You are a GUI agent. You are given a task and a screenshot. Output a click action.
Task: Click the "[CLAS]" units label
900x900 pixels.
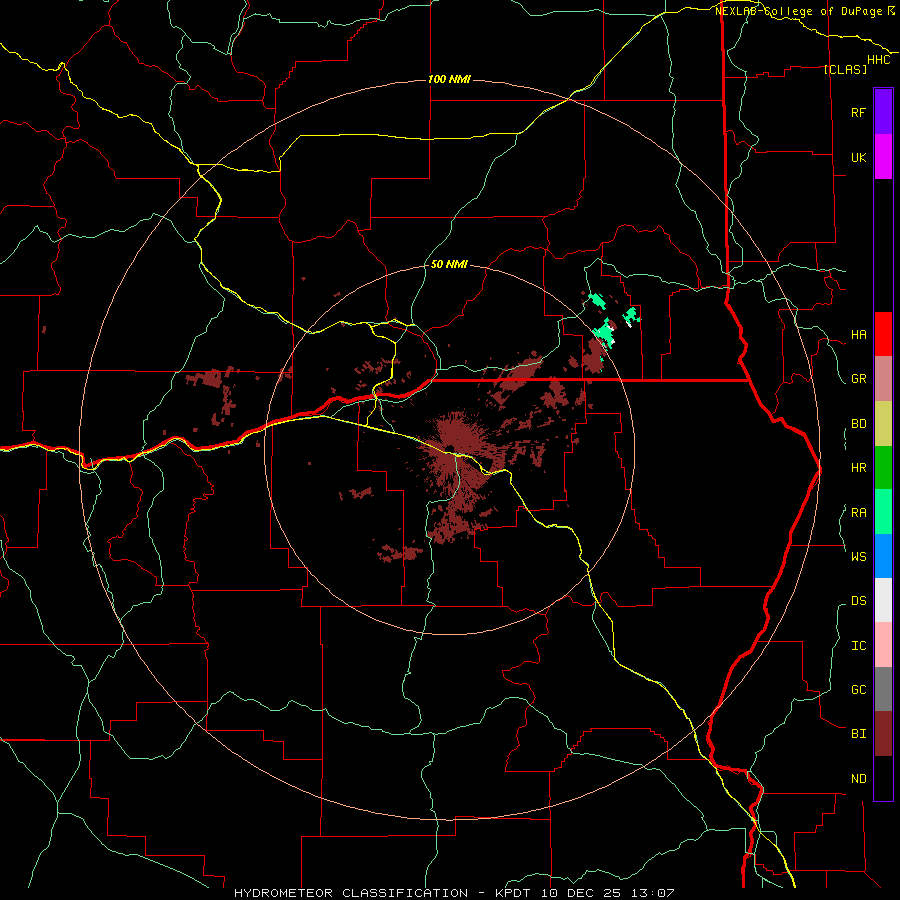click(845, 69)
